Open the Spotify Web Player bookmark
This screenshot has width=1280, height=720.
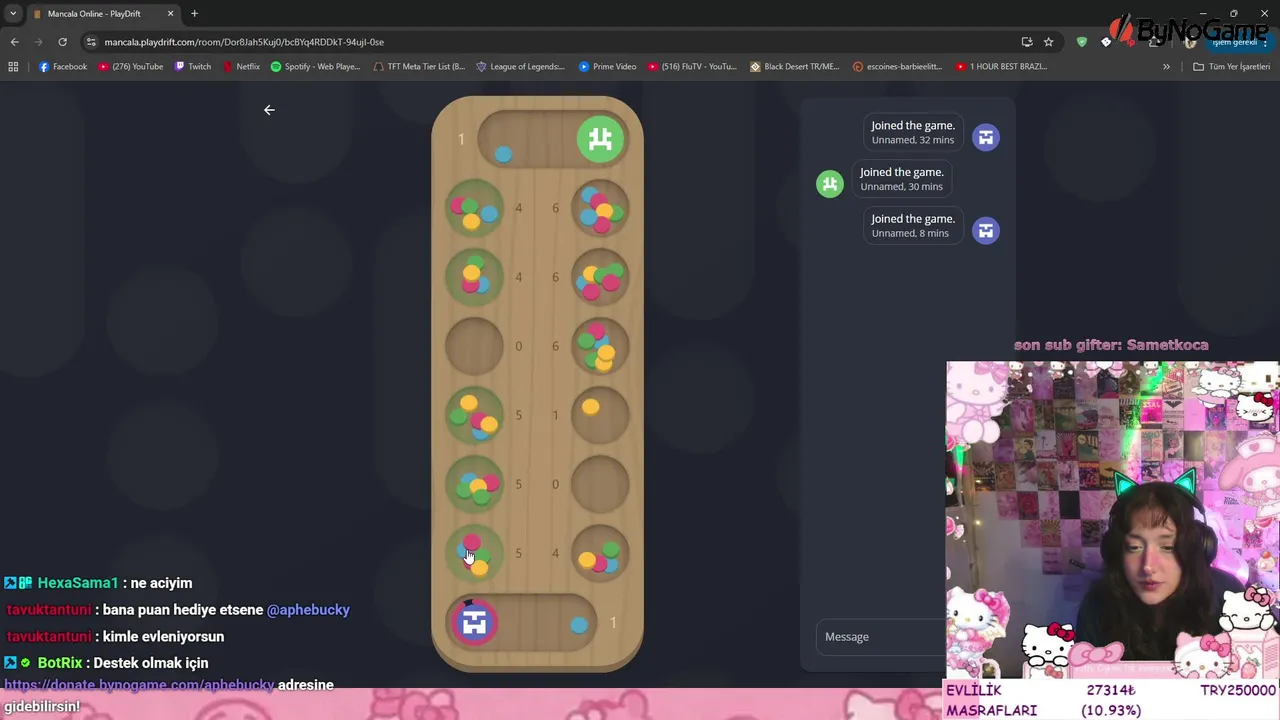pyautogui.click(x=315, y=67)
